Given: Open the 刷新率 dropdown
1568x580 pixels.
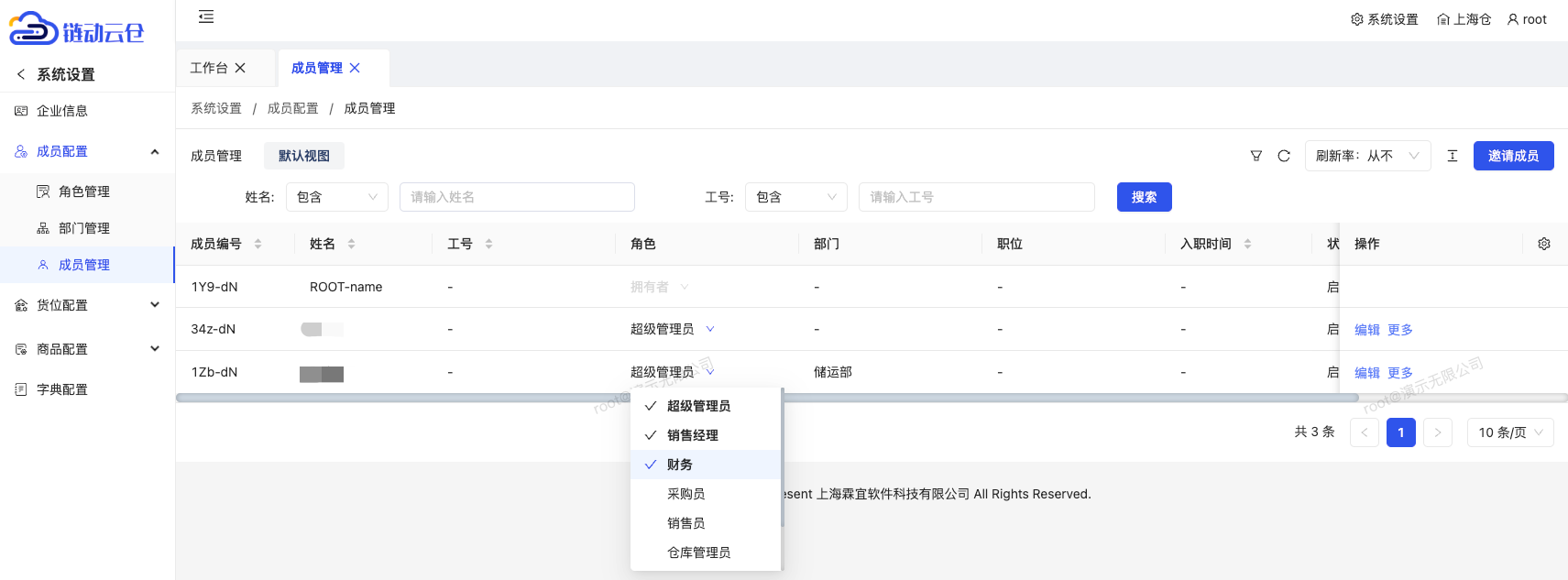Looking at the screenshot, I should click(1366, 156).
